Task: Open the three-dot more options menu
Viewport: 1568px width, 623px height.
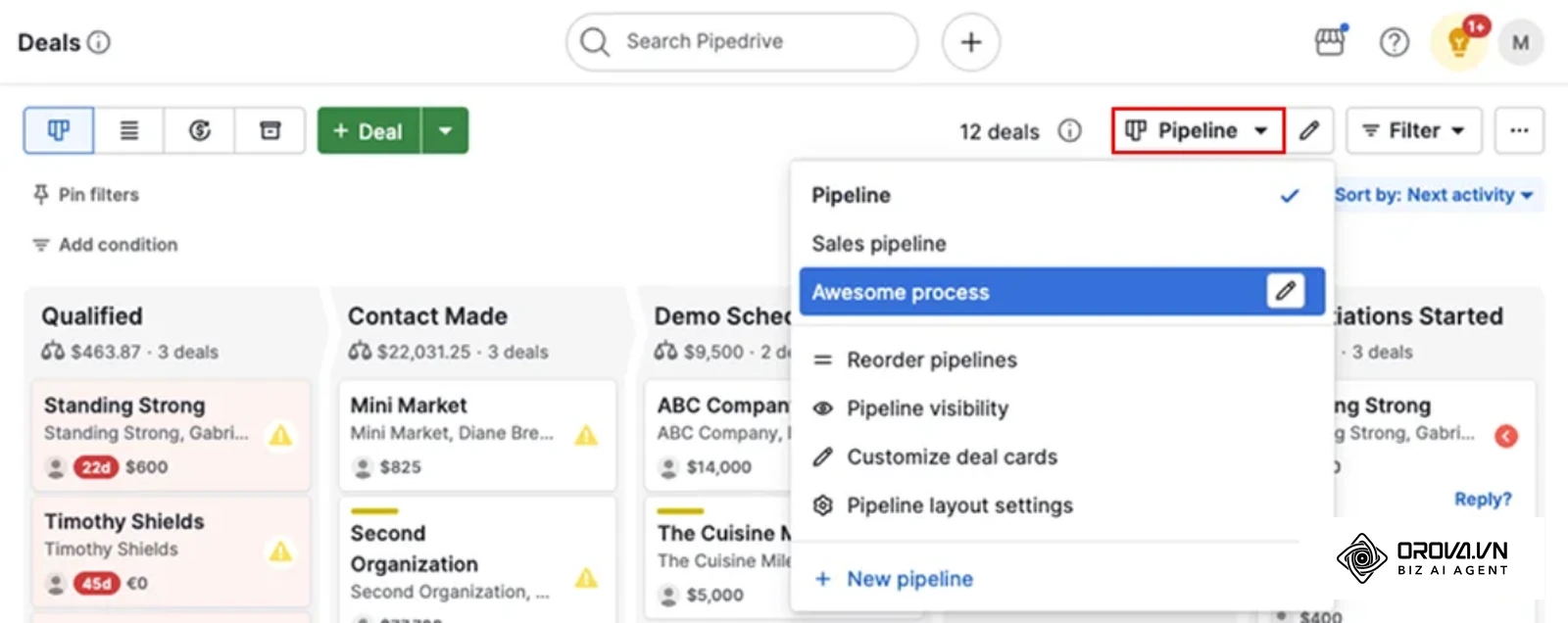Action: 1519,130
